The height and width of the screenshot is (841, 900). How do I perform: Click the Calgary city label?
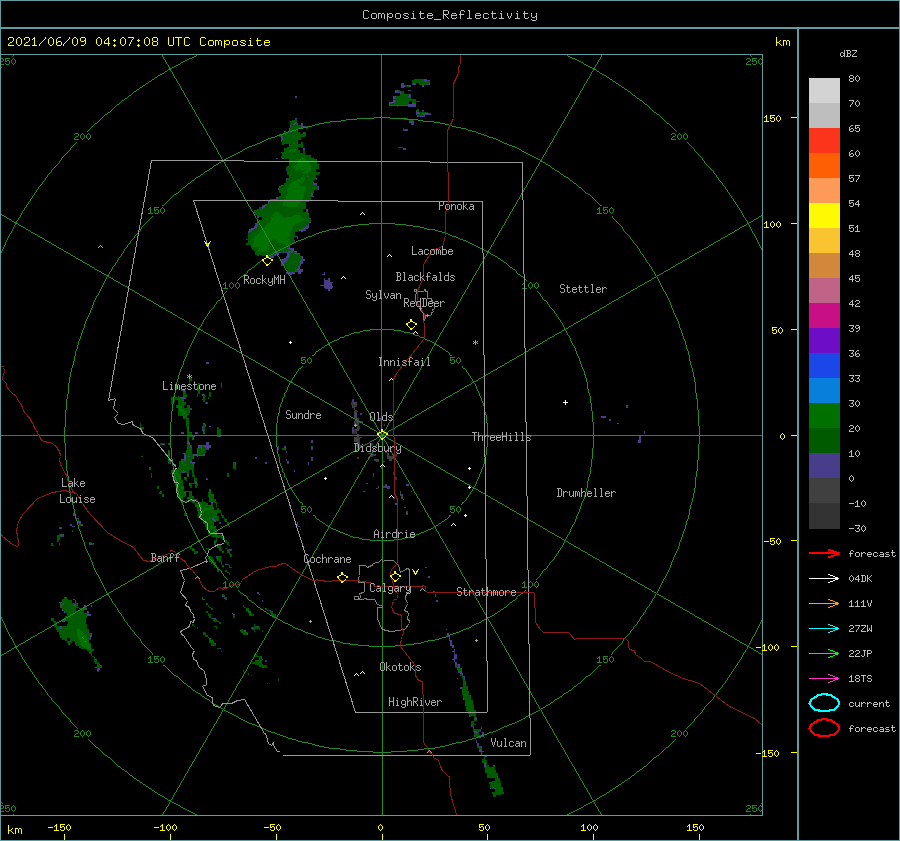(x=390, y=588)
